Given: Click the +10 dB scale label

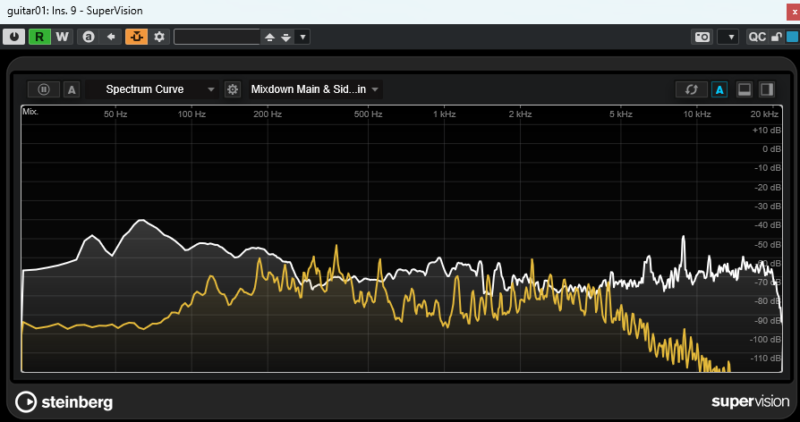Looking at the screenshot, I should (767, 130).
